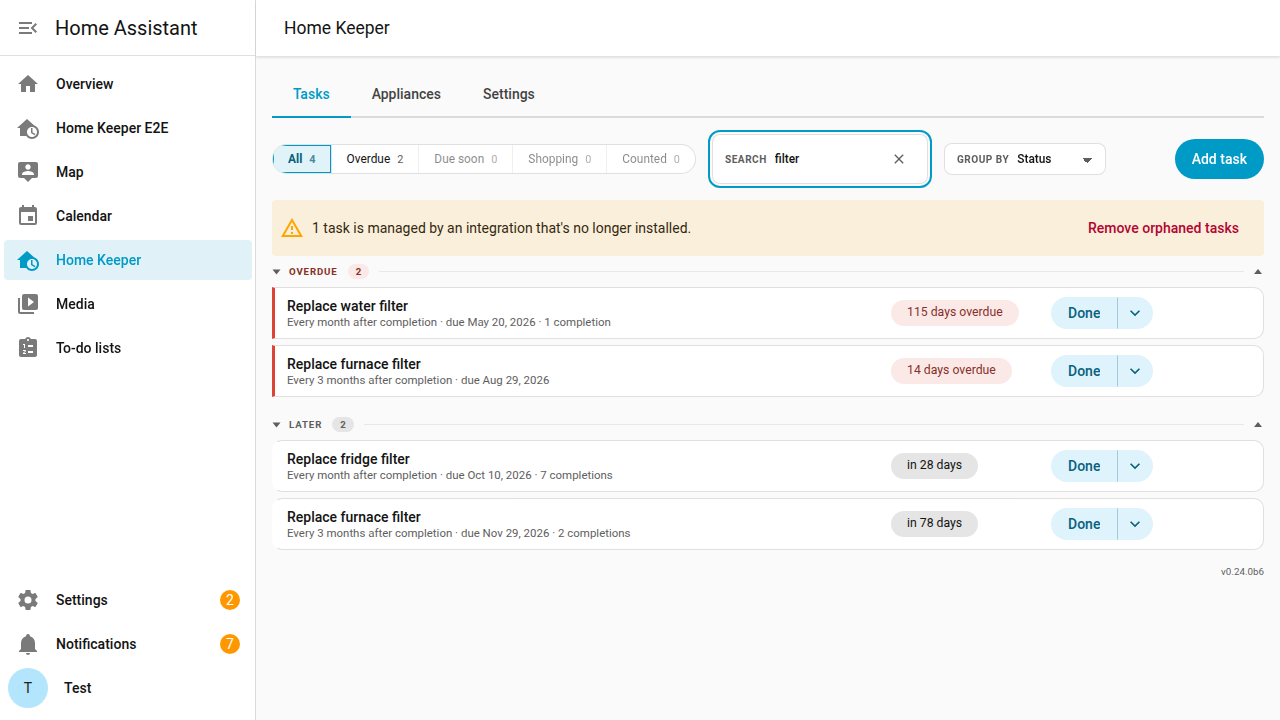Mark Replace water filter as Done
Viewport: 1280px width, 720px height.
click(x=1084, y=313)
